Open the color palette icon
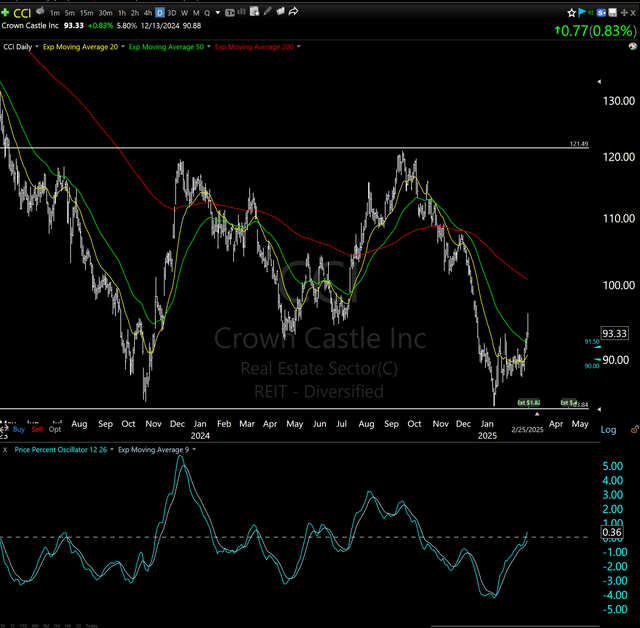Viewport: 640px width, 628px height. [x=633, y=47]
